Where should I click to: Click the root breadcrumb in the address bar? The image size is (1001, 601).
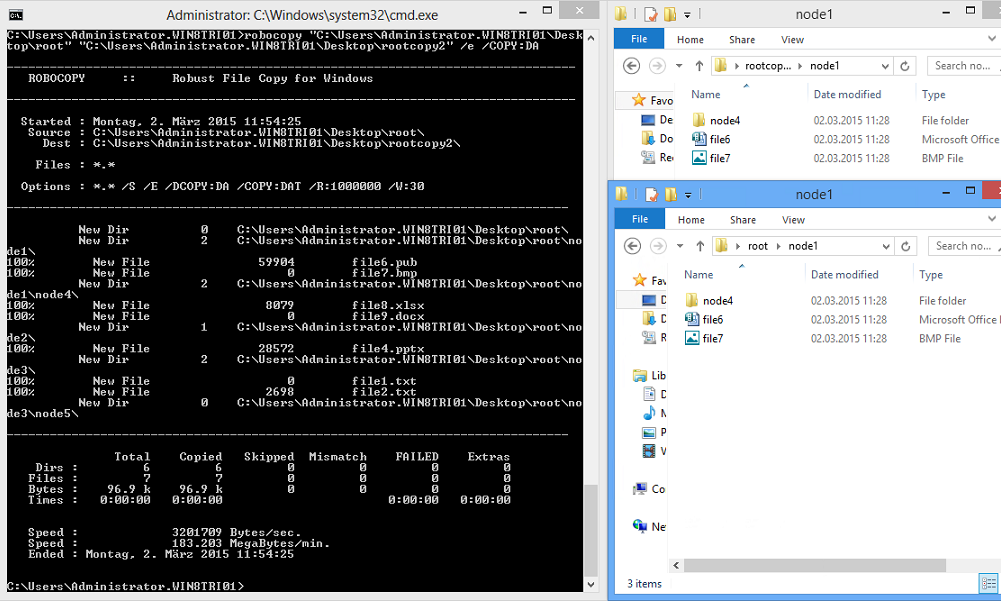click(x=758, y=246)
